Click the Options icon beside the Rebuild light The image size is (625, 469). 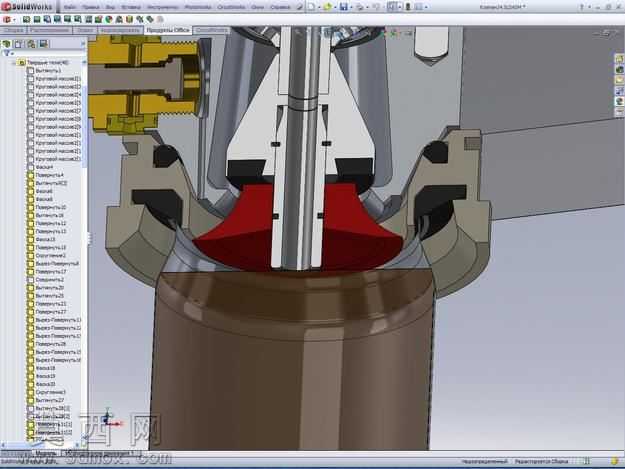[419, 6]
